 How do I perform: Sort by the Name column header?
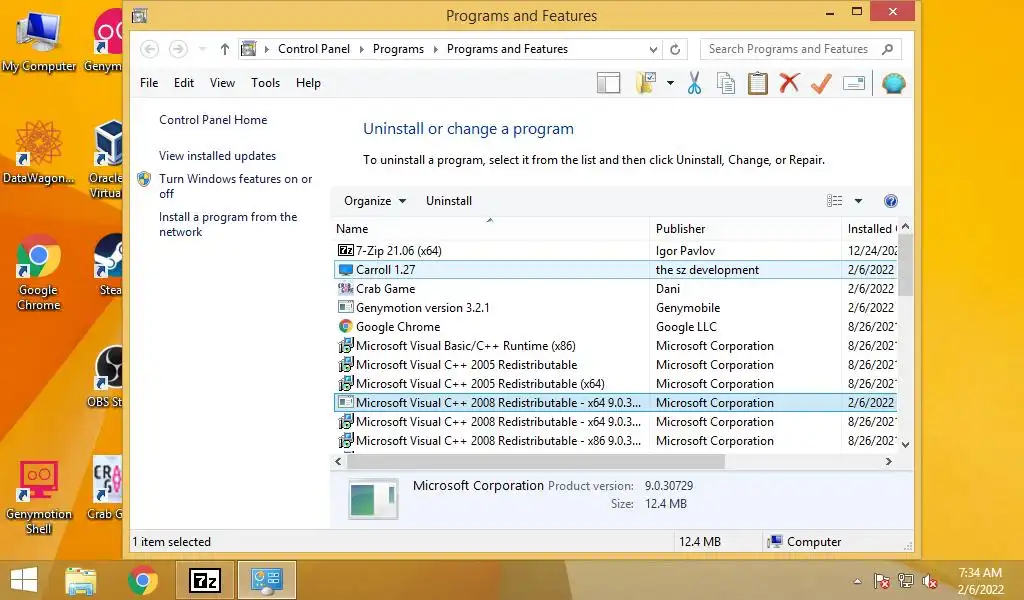490,229
